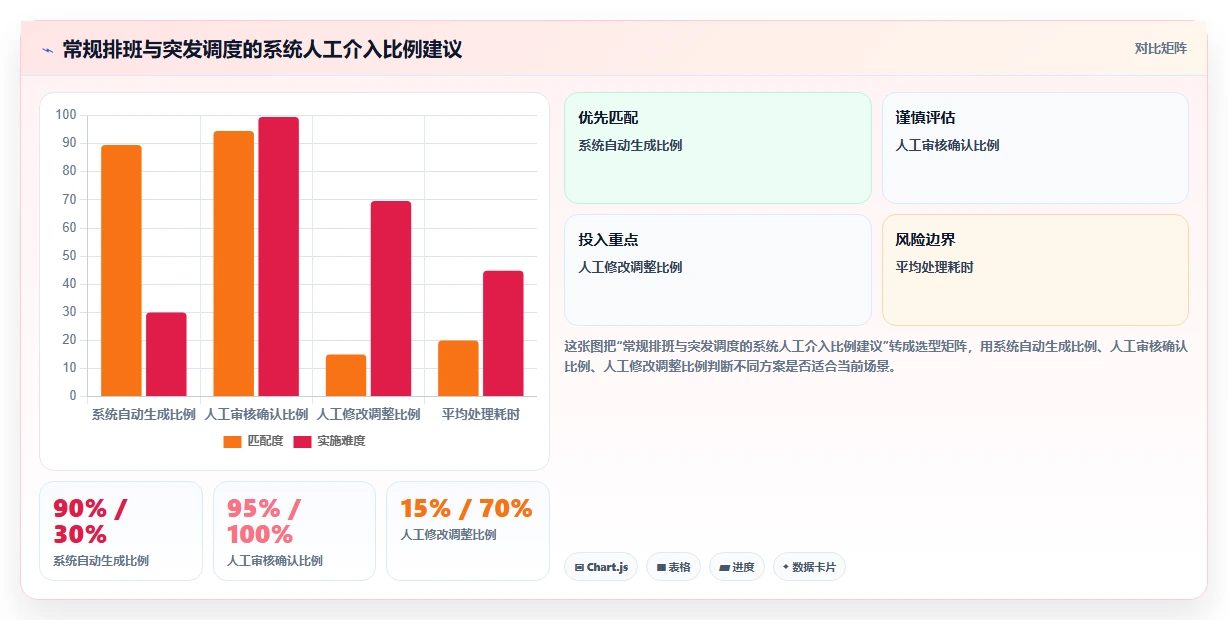The width and height of the screenshot is (1228, 620).
Task: Click 平均处理耗时 text in 风险边界 card
Action: pyautogui.click(x=934, y=267)
